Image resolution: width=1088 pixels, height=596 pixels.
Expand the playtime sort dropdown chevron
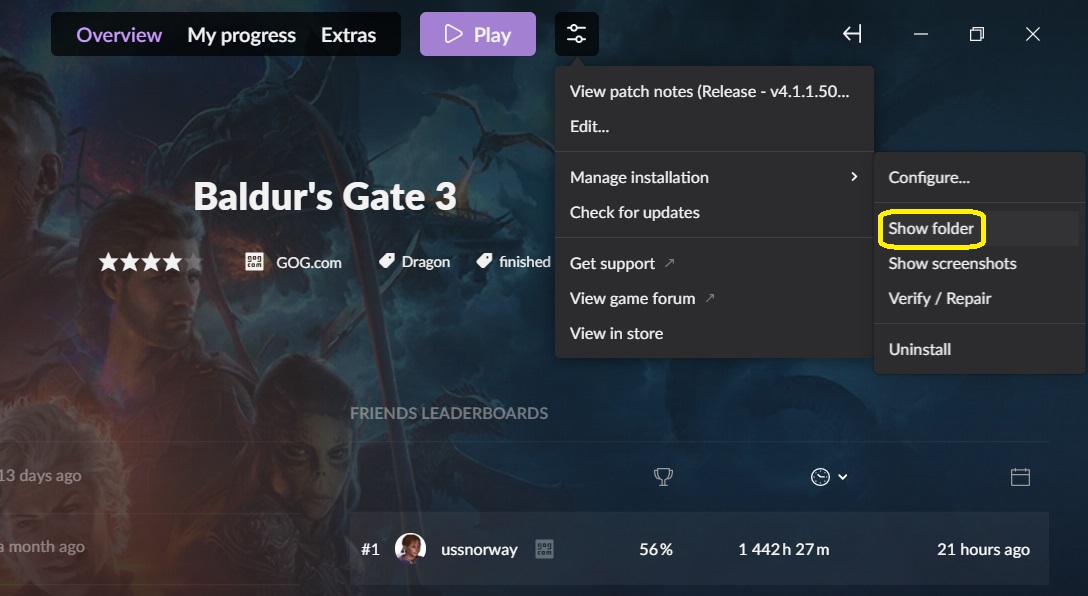tap(842, 477)
